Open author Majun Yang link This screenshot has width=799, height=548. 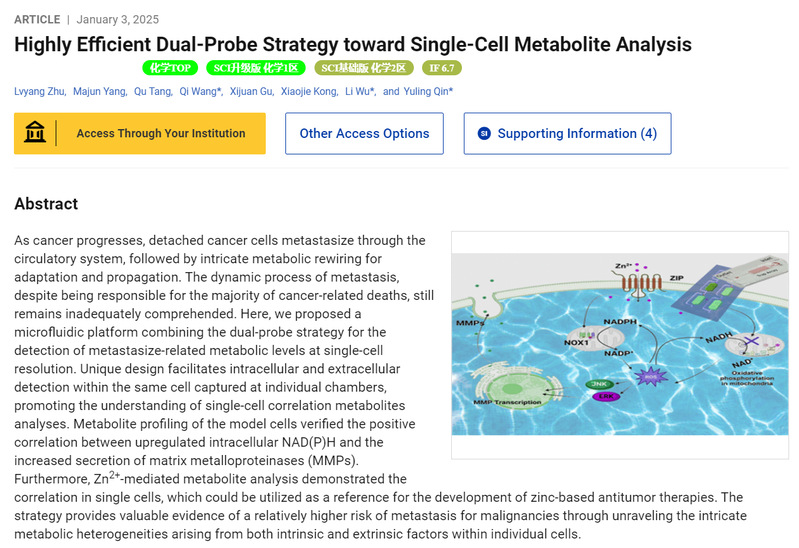coord(99,91)
